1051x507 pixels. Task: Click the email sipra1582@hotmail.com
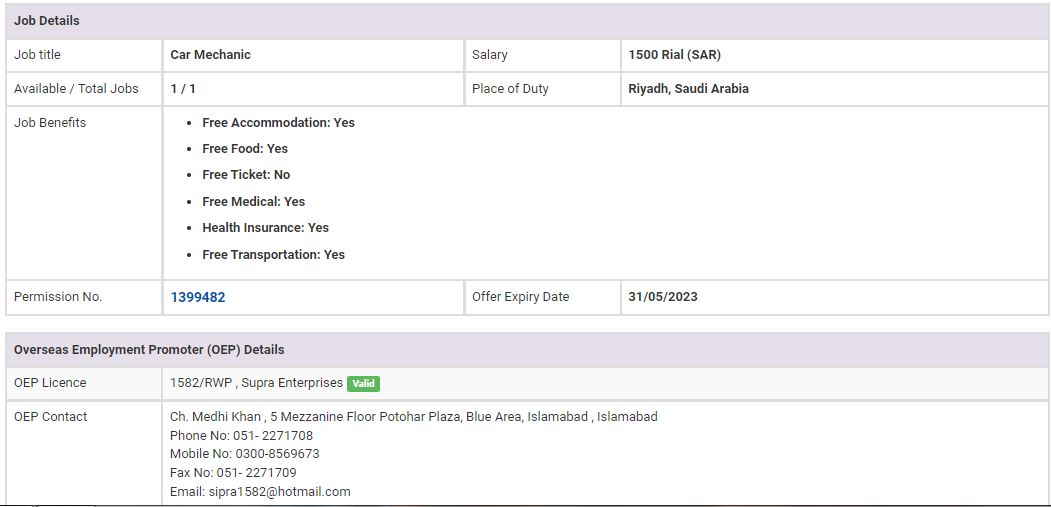coord(260,491)
